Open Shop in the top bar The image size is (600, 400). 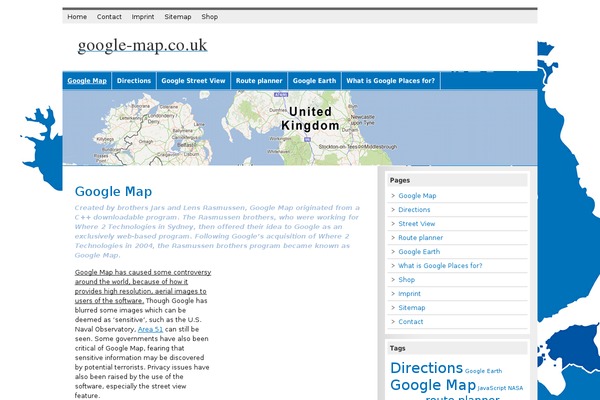click(209, 17)
